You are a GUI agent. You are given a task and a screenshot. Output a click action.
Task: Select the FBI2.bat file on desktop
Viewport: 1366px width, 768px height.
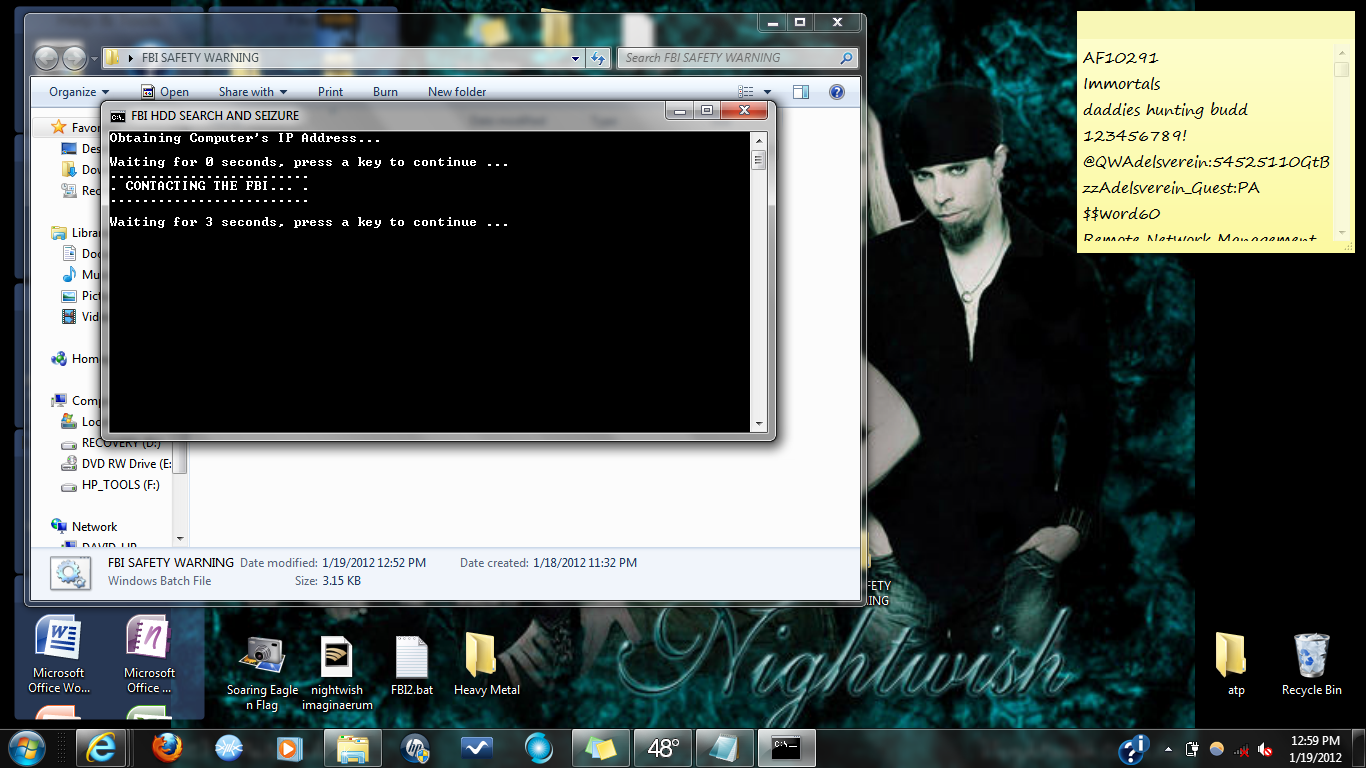[411, 665]
